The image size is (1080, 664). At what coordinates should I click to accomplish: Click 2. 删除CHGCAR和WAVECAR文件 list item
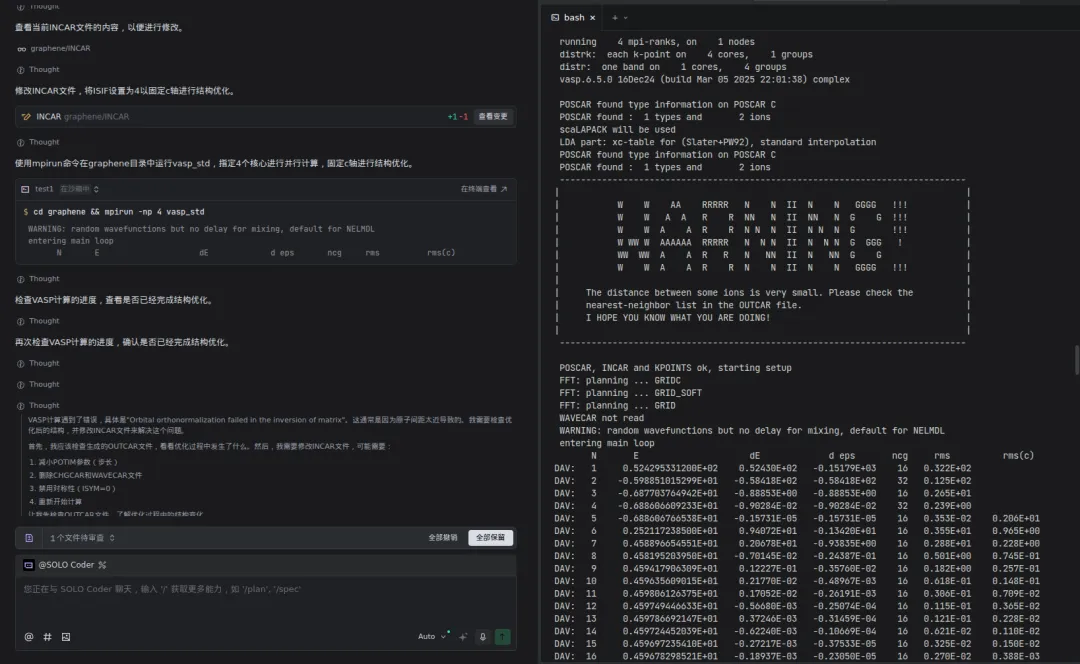click(85, 475)
